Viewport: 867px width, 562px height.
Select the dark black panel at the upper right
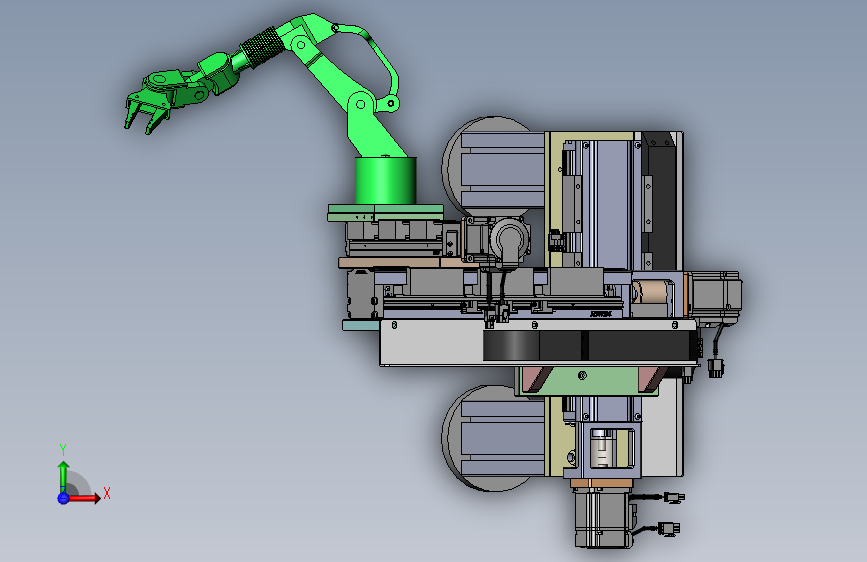(x=661, y=201)
